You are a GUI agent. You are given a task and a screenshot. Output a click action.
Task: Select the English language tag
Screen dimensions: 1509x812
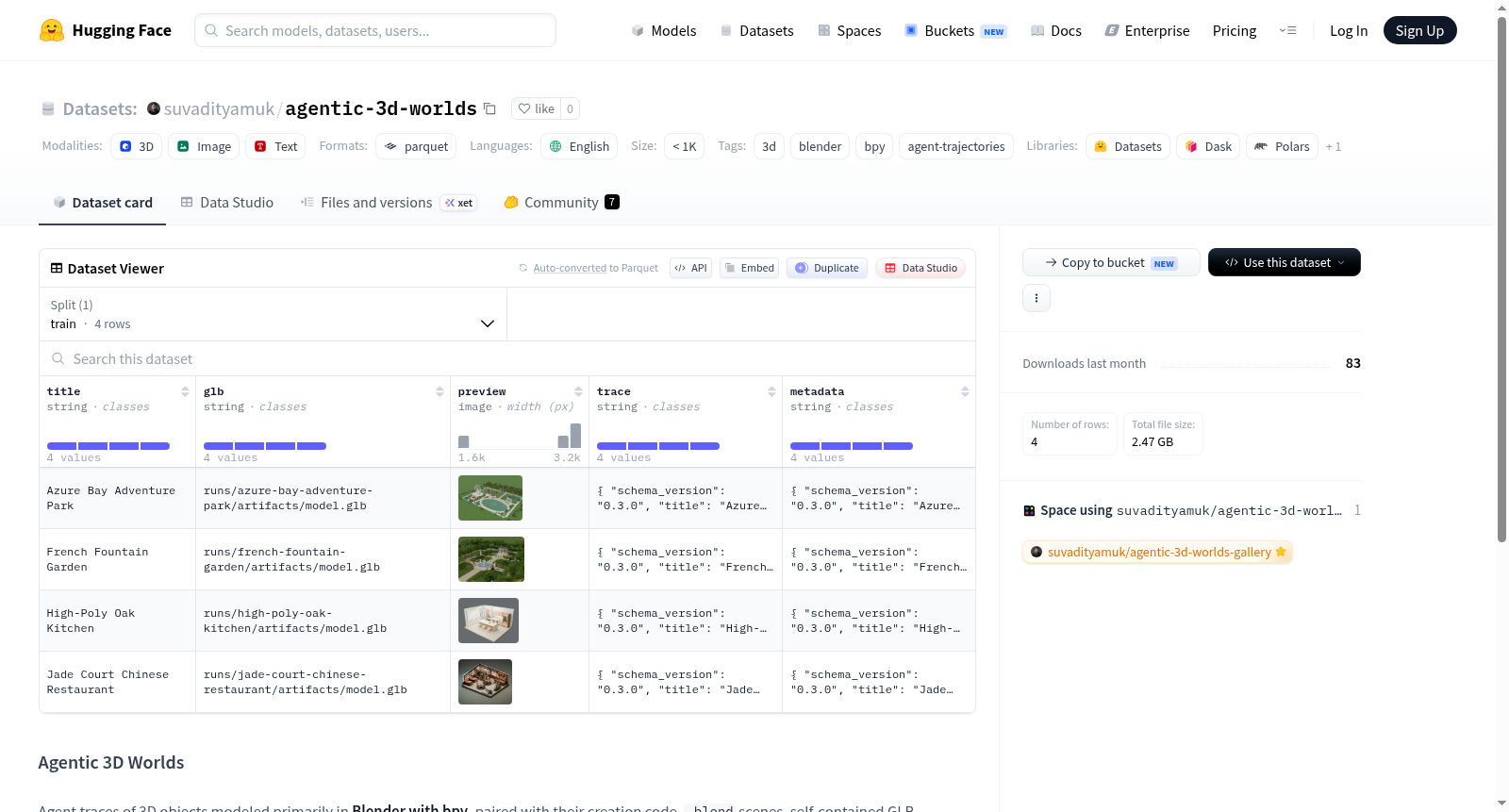coord(579,146)
